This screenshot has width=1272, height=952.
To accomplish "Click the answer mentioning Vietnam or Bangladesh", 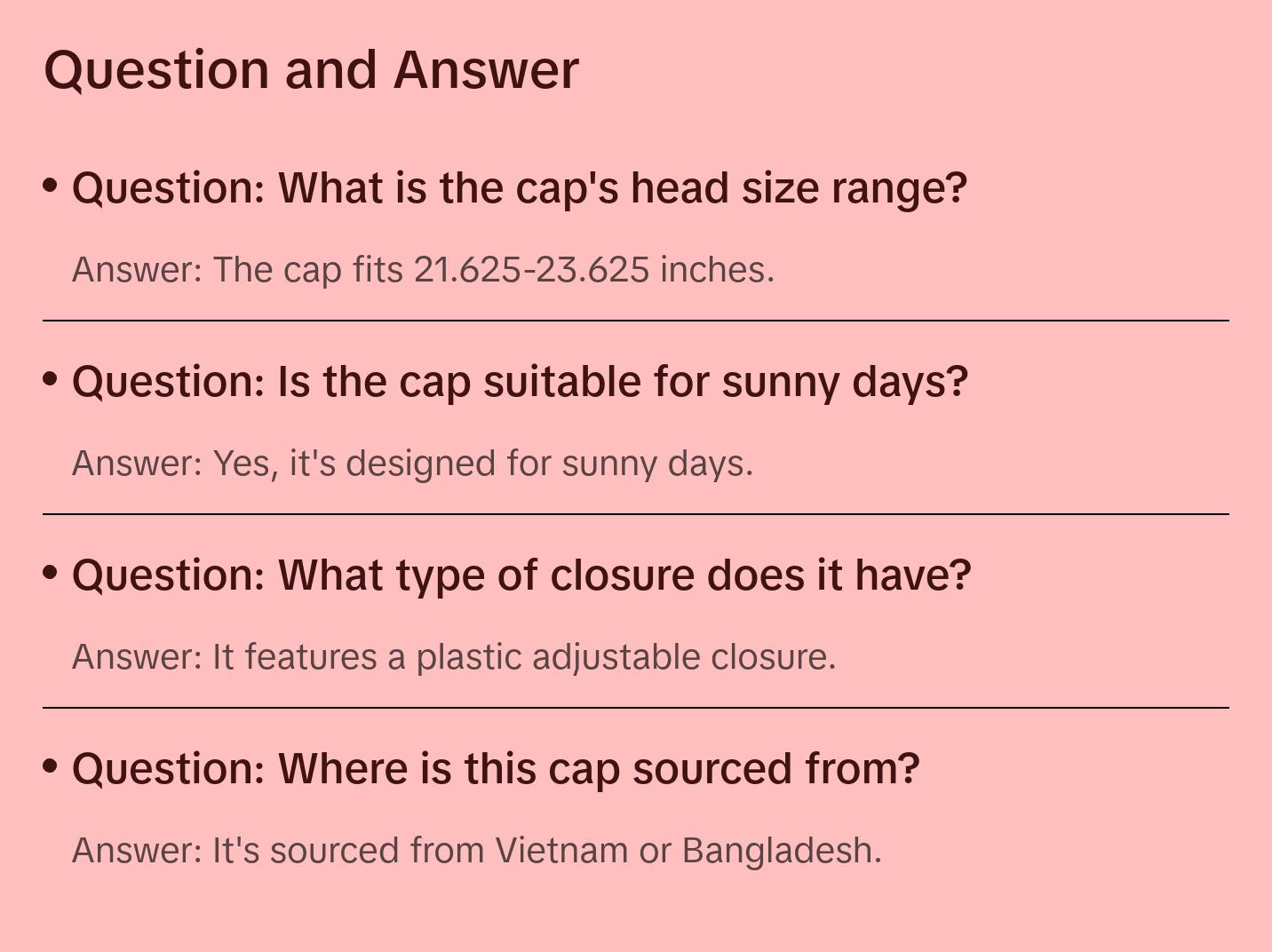I will coord(476,851).
